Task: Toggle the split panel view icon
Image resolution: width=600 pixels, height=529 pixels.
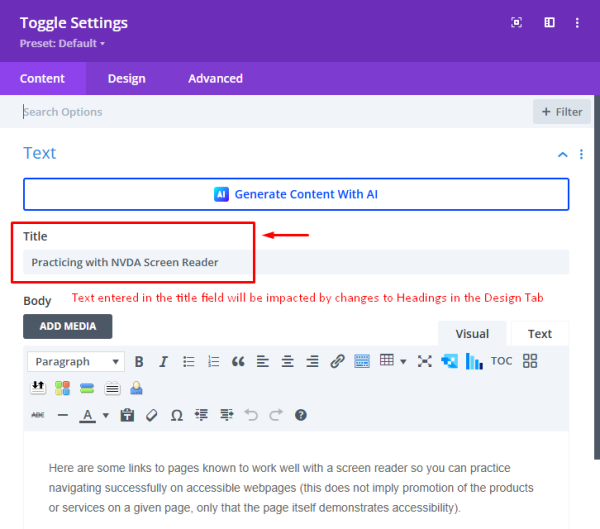Action: 549,23
